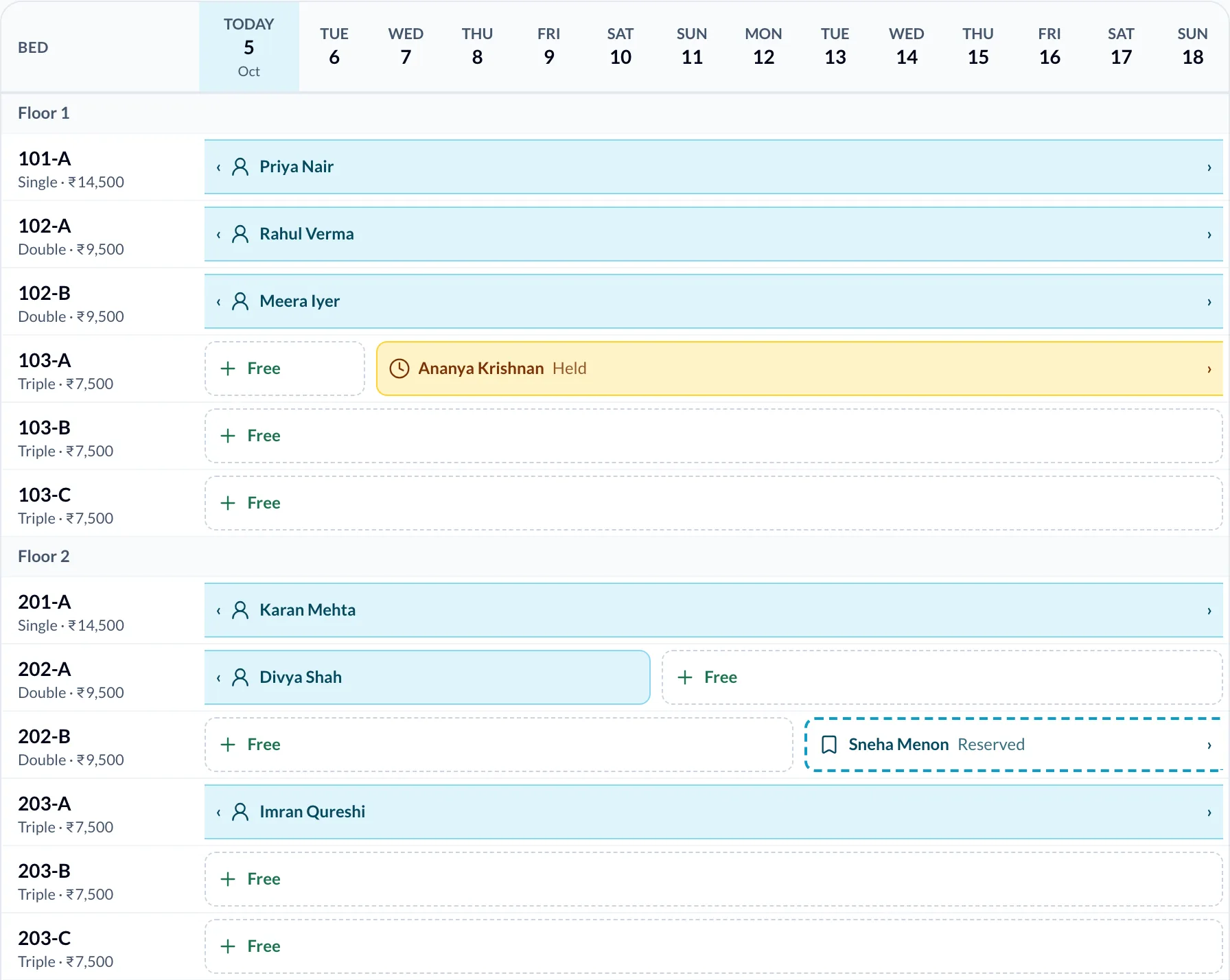Open the Free slot after Divya Shah
Screen dimensions: 1230x980
(x=942, y=677)
